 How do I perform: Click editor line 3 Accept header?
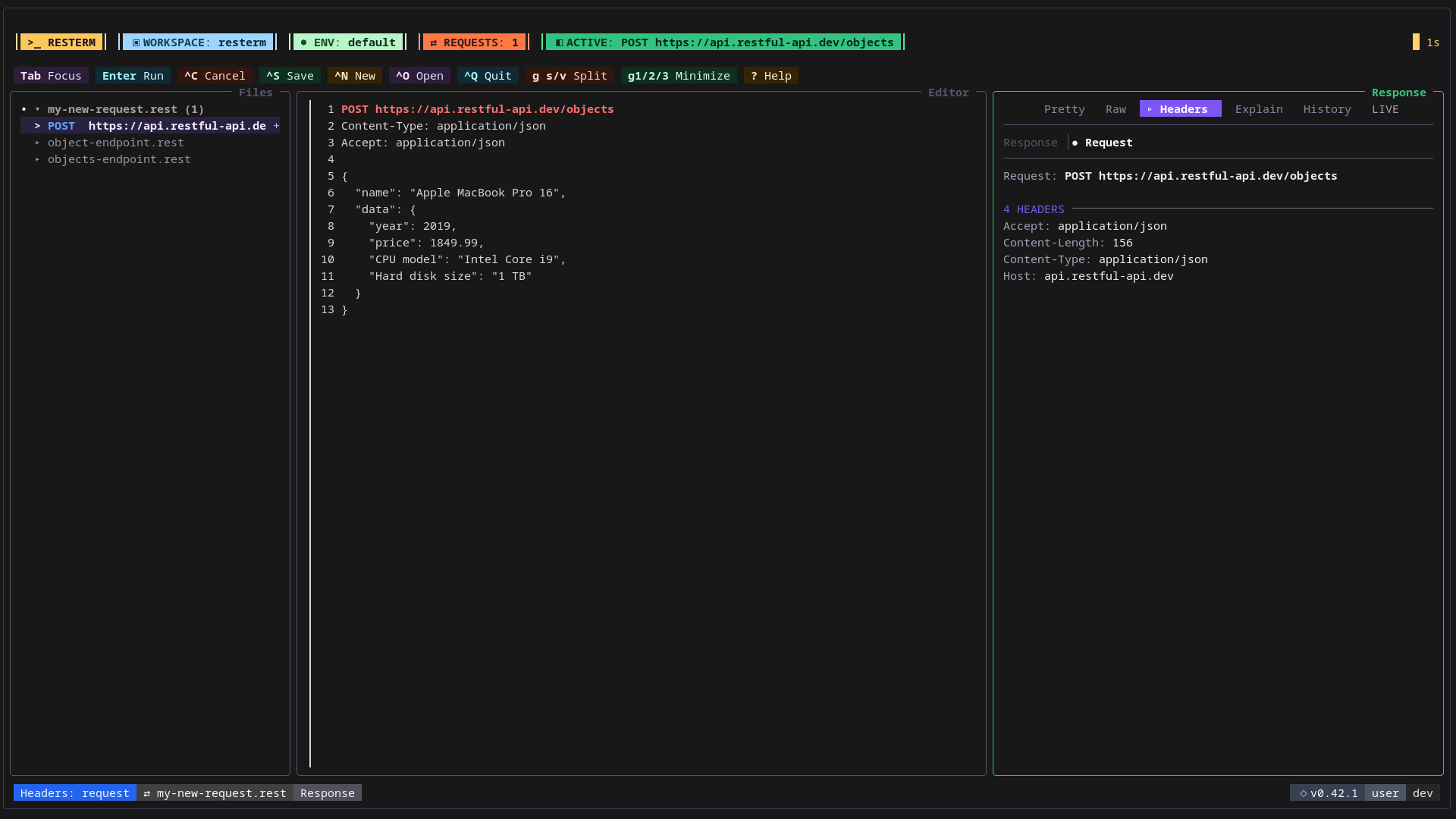point(423,143)
